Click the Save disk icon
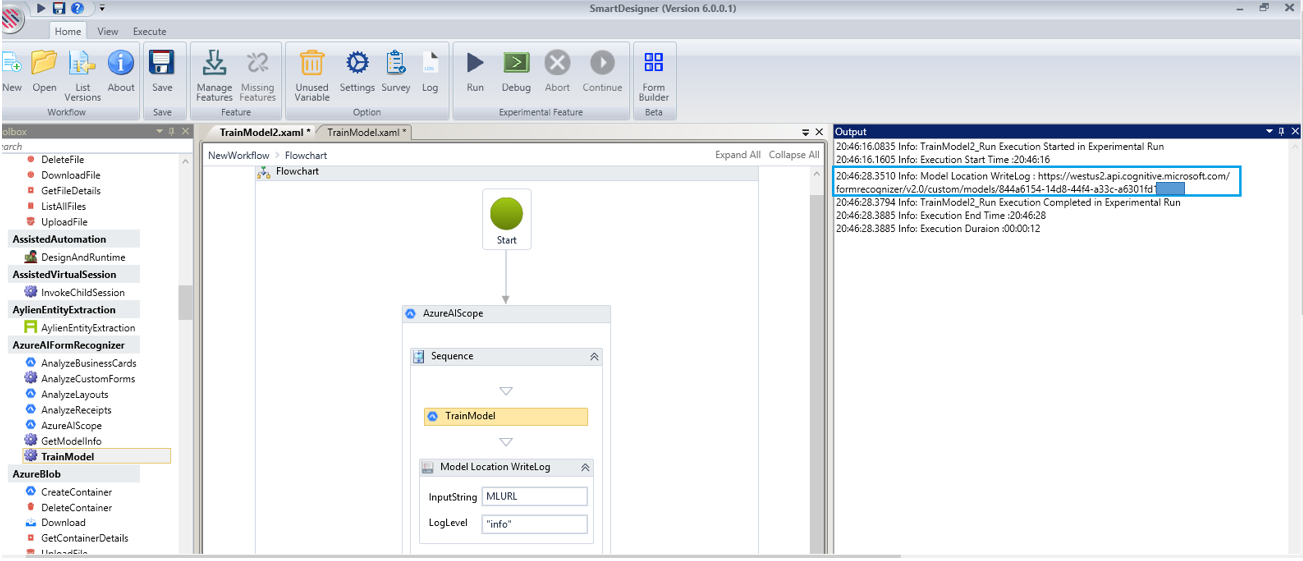The width and height of the screenshot is (1303, 561). (162, 64)
